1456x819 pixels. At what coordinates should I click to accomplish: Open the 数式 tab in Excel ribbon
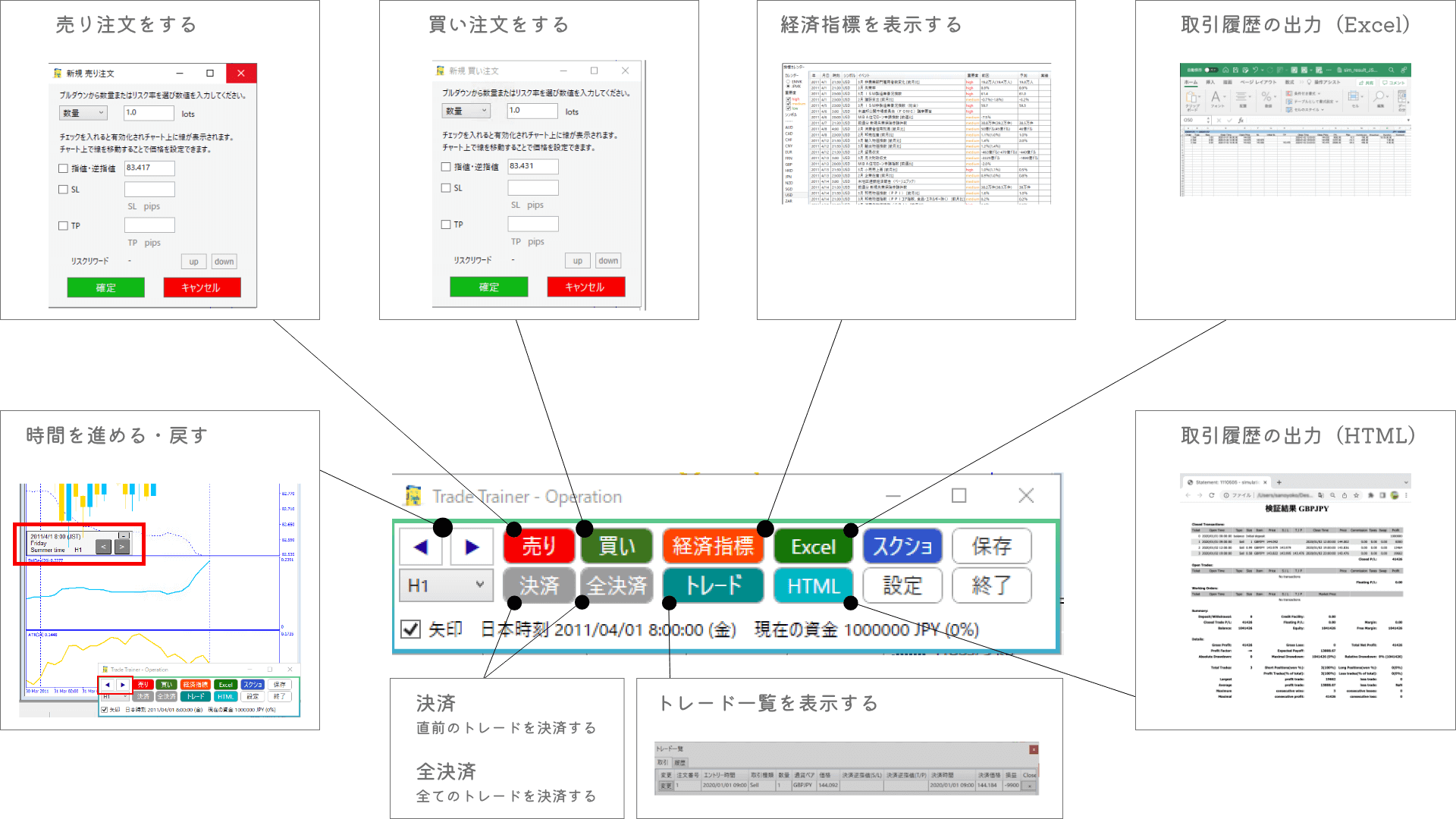point(1289,82)
